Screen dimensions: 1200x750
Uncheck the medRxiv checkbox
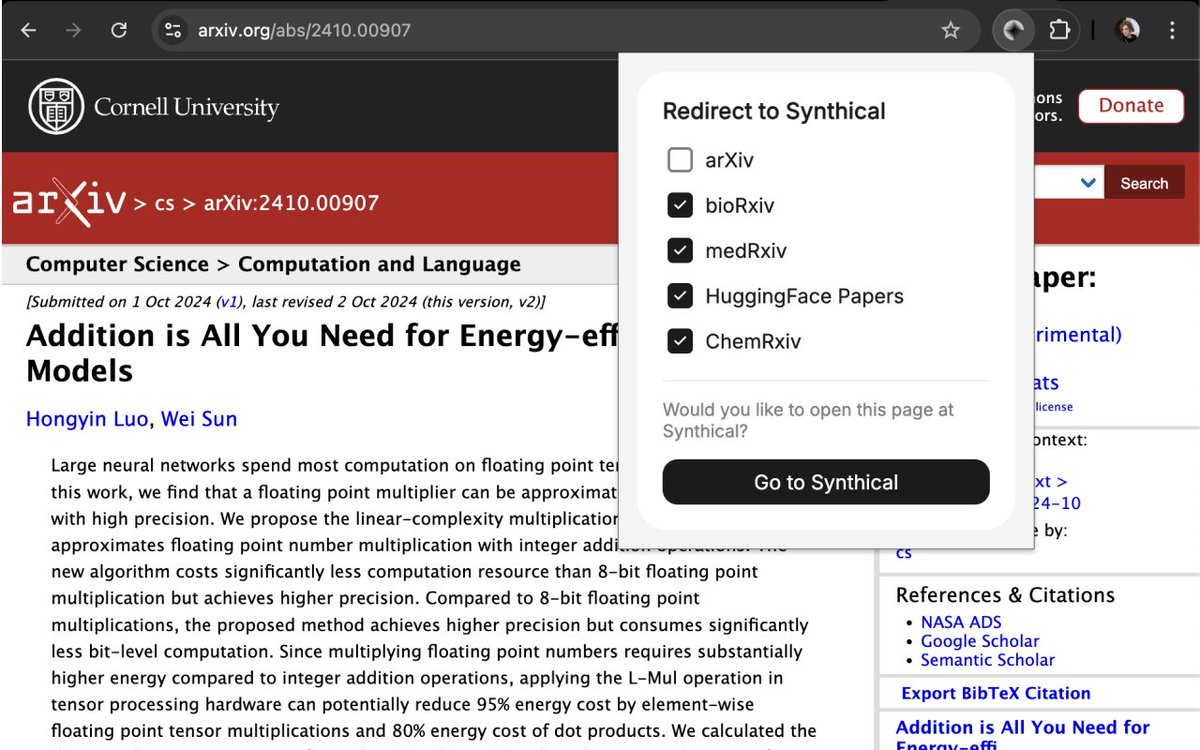[x=680, y=251]
